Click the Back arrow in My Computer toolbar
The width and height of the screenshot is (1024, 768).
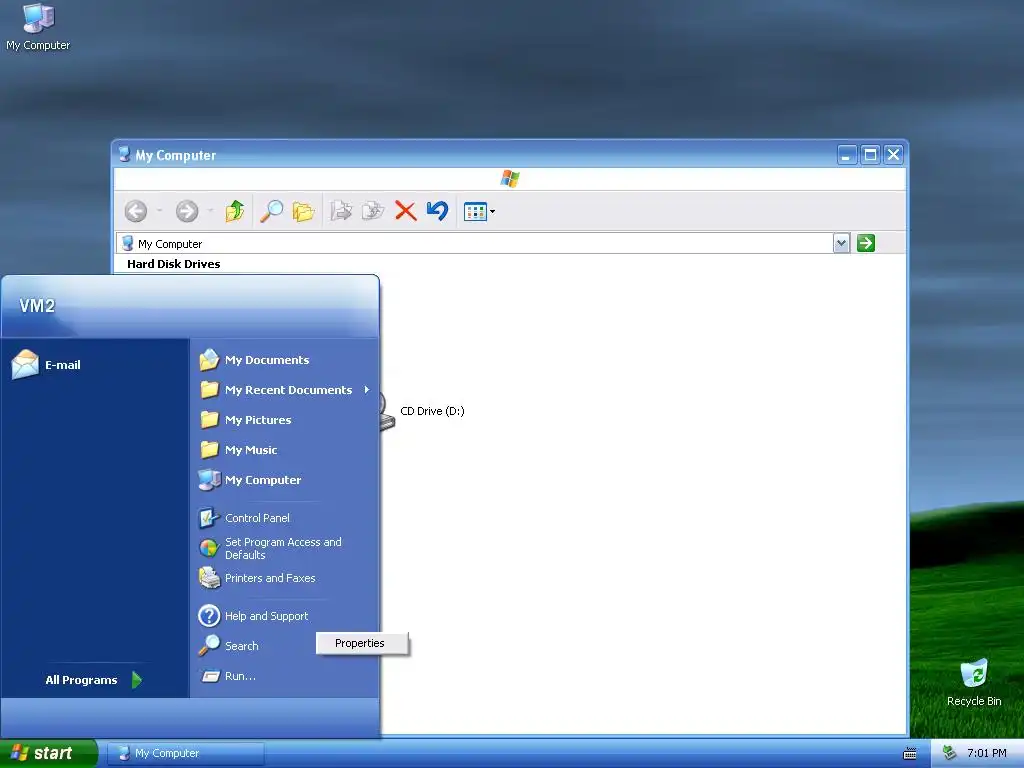[136, 211]
